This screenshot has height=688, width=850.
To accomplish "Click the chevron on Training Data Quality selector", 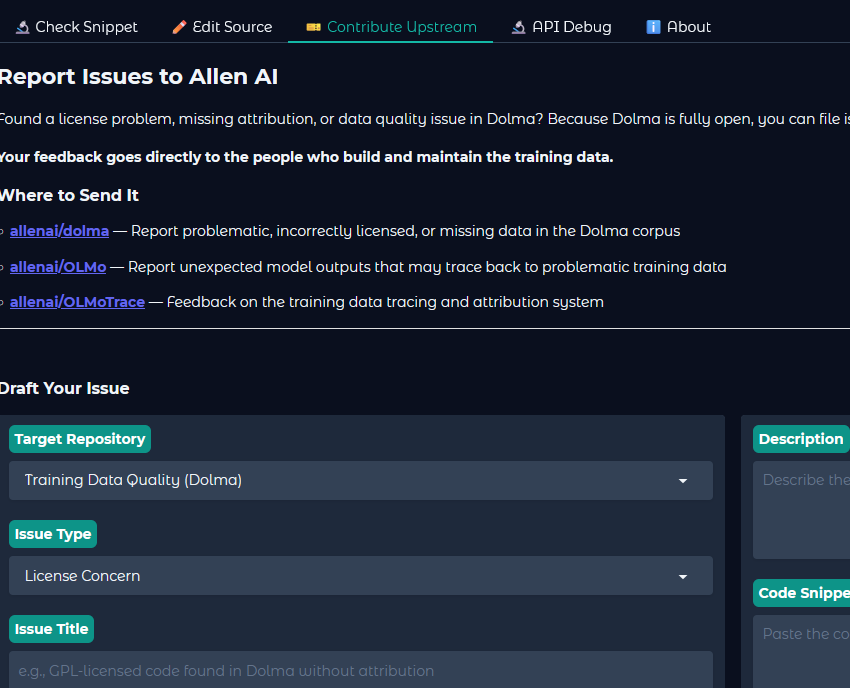I will point(683,480).
